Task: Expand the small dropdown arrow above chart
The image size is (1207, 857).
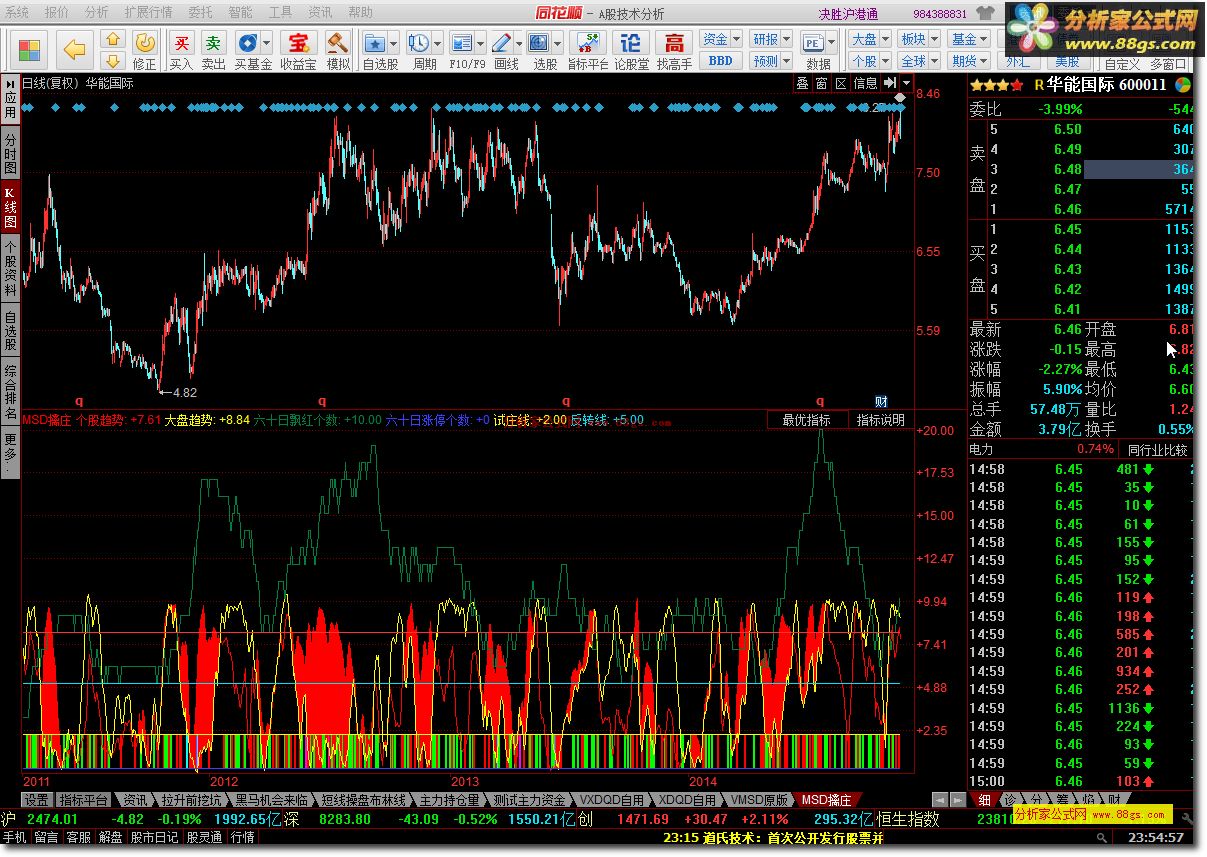Action: pos(906,83)
